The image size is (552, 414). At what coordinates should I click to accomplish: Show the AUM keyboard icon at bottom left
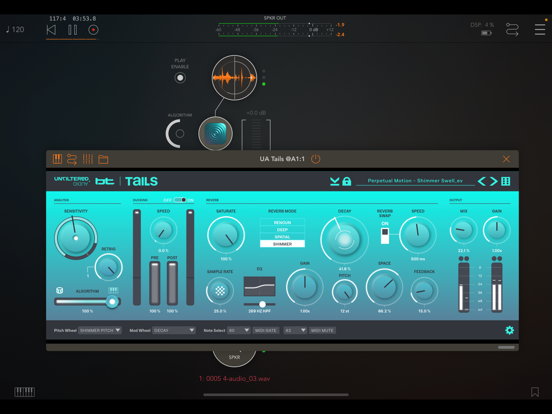(24, 392)
